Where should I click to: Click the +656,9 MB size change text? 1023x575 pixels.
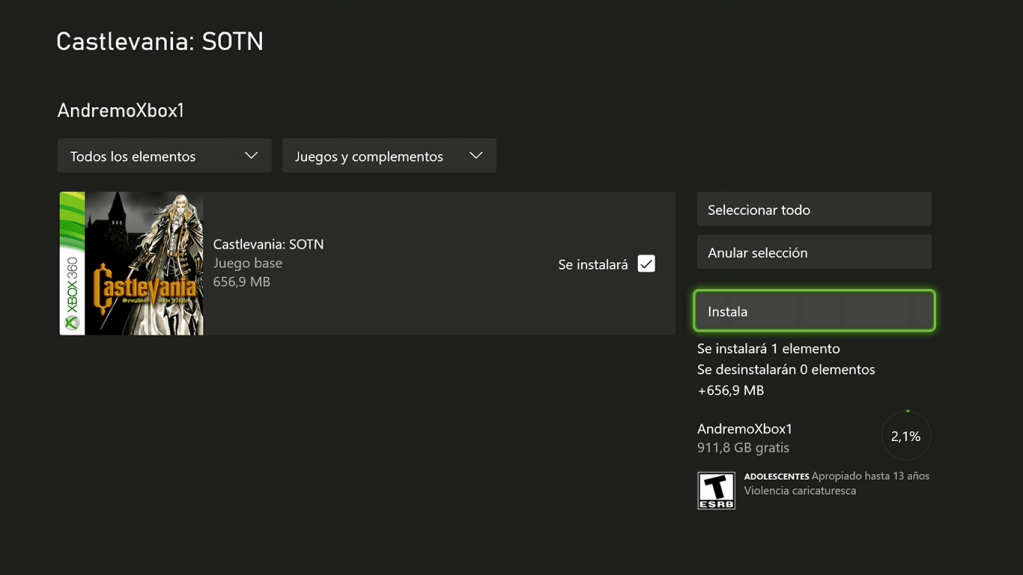point(730,390)
